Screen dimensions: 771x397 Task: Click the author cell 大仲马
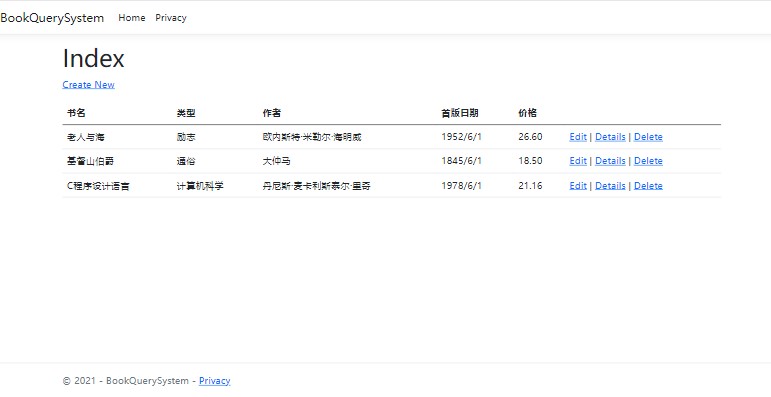click(x=276, y=161)
